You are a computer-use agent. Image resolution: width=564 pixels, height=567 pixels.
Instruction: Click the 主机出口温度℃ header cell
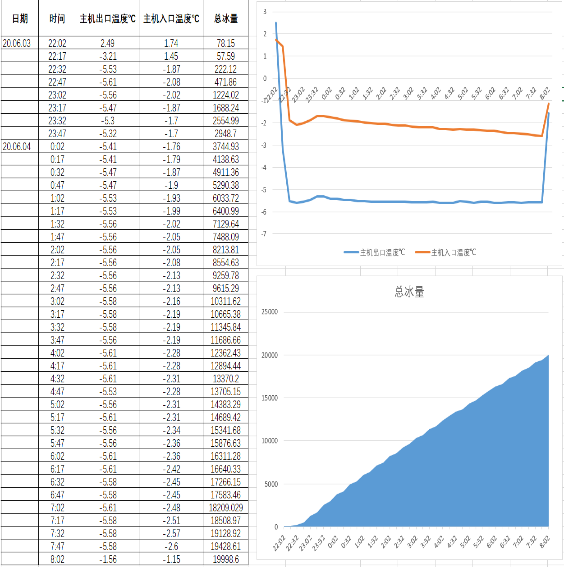[107, 18]
